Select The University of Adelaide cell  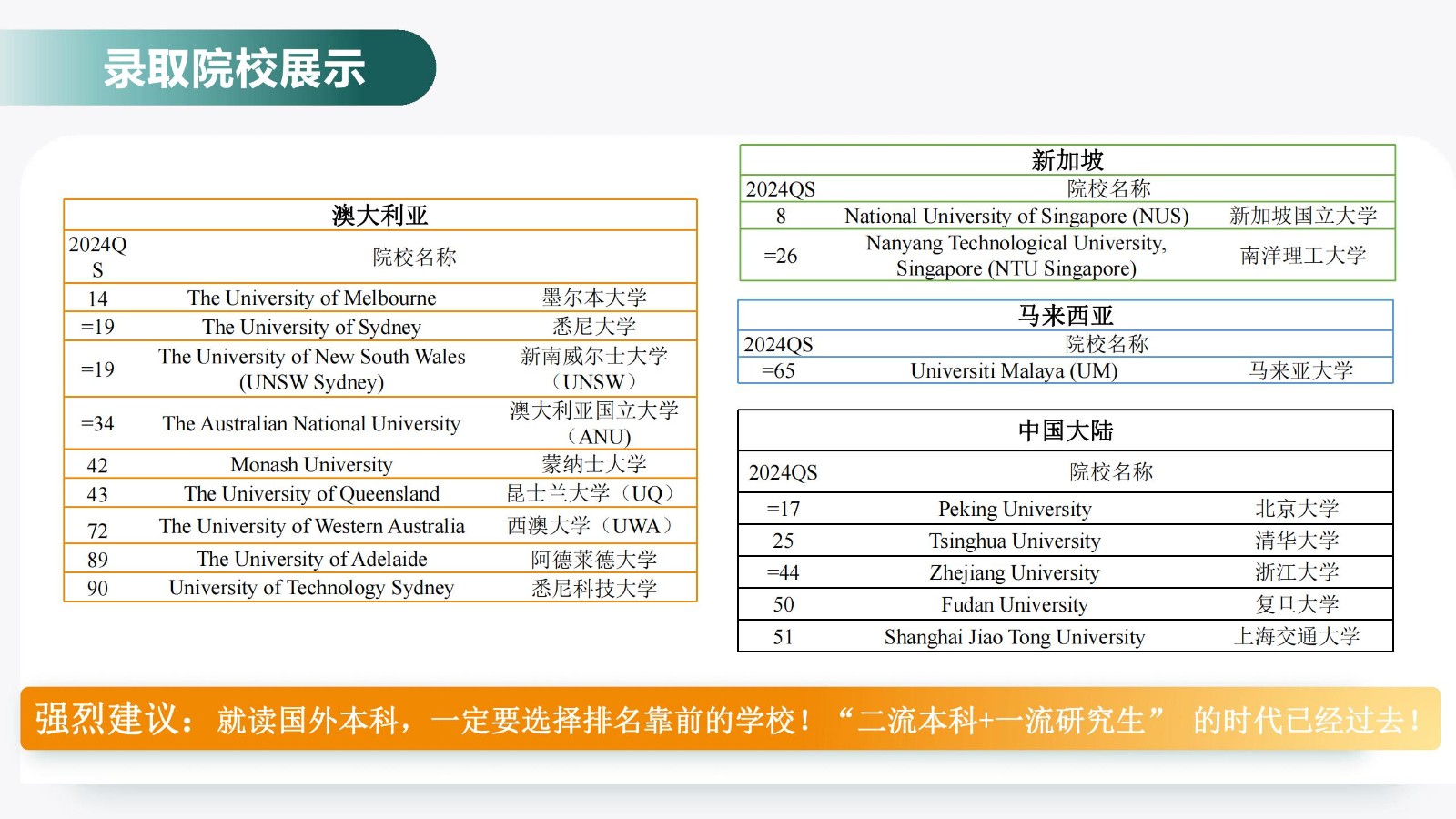click(312, 559)
